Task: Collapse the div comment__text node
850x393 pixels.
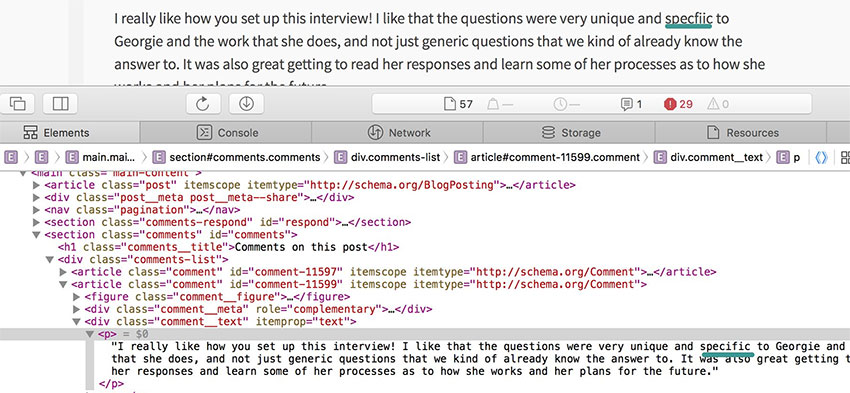Action: coord(76,322)
